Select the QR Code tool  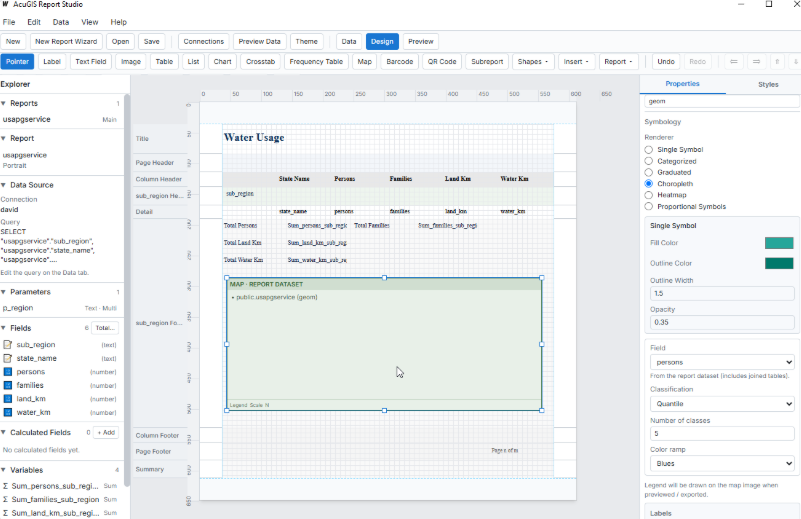442,61
